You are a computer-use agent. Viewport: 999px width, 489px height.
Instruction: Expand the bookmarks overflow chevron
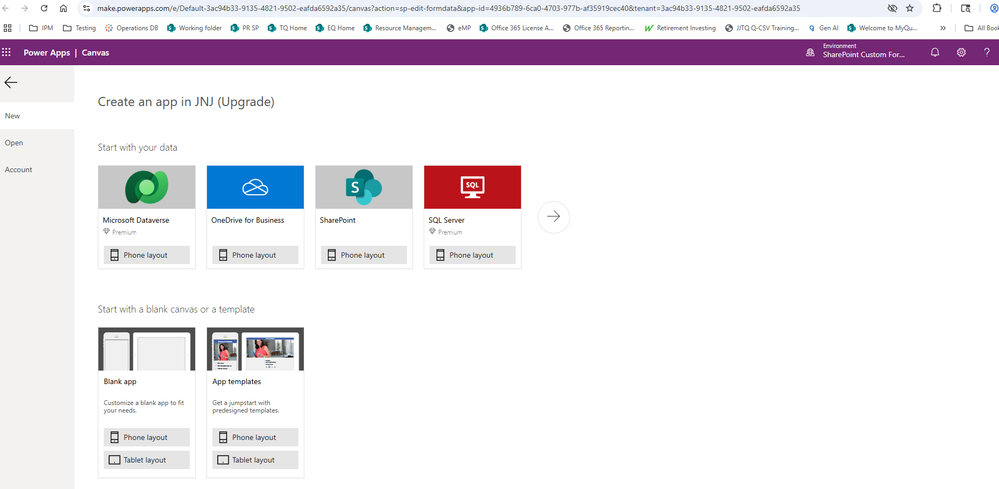[943, 28]
